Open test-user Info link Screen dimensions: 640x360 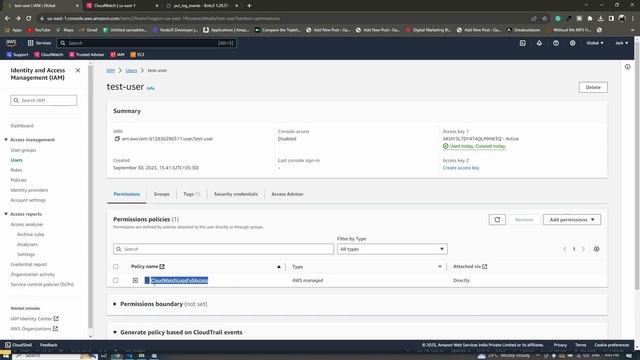pos(151,88)
